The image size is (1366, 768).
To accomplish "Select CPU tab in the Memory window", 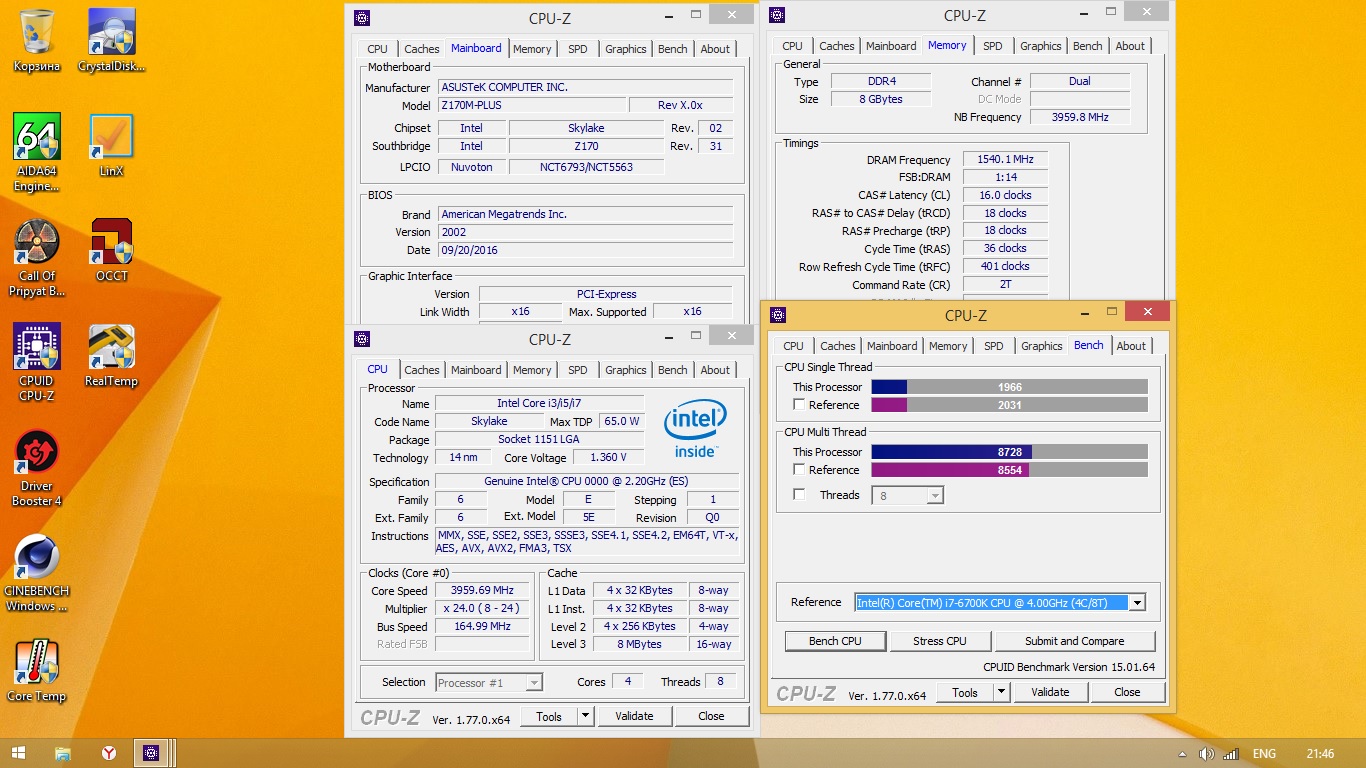I will tap(793, 46).
